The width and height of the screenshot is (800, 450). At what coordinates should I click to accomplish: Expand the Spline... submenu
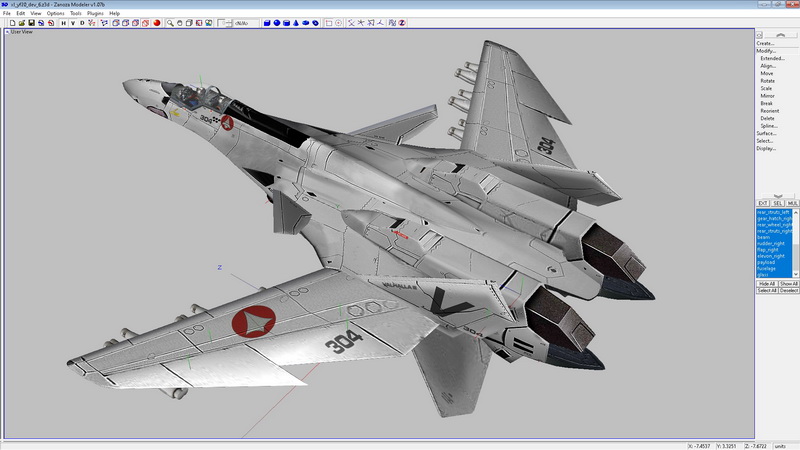click(769, 126)
